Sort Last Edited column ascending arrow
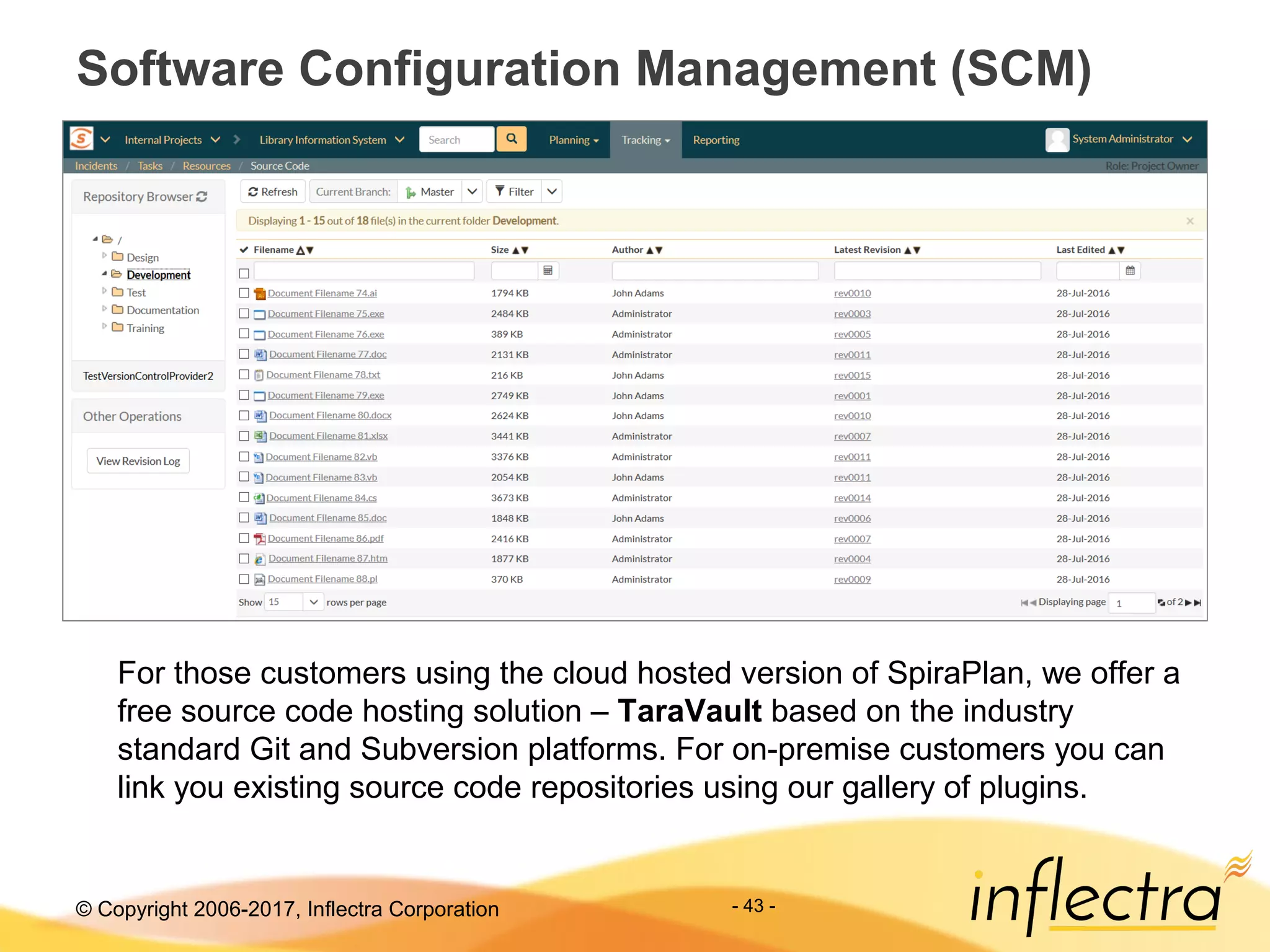Screen dimensions: 1270x952 tap(1112, 250)
